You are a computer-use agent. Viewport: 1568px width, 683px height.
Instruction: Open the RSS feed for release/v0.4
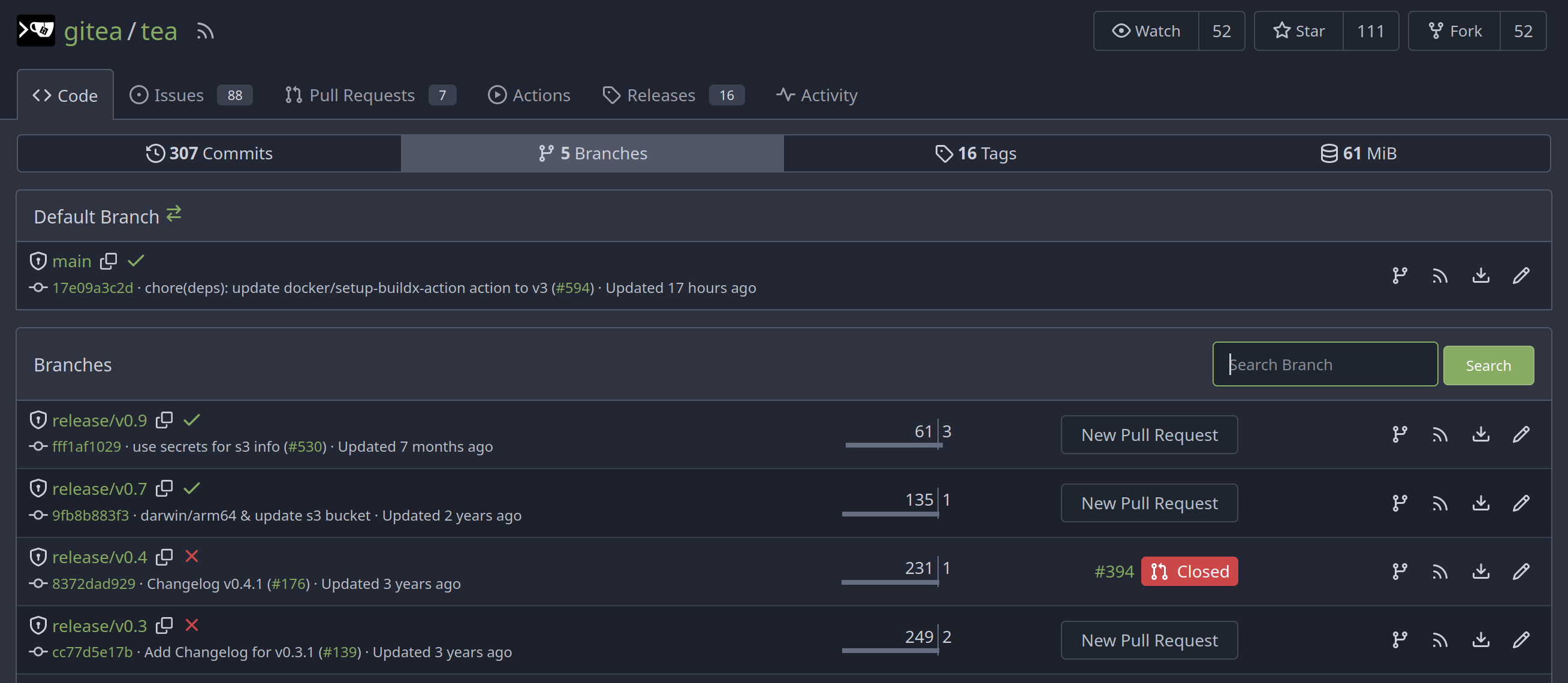[1440, 571]
